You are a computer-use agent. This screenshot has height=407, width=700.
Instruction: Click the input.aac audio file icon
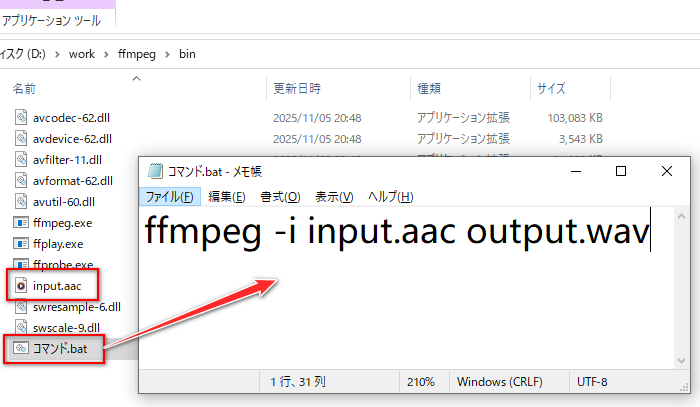[x=21, y=286]
